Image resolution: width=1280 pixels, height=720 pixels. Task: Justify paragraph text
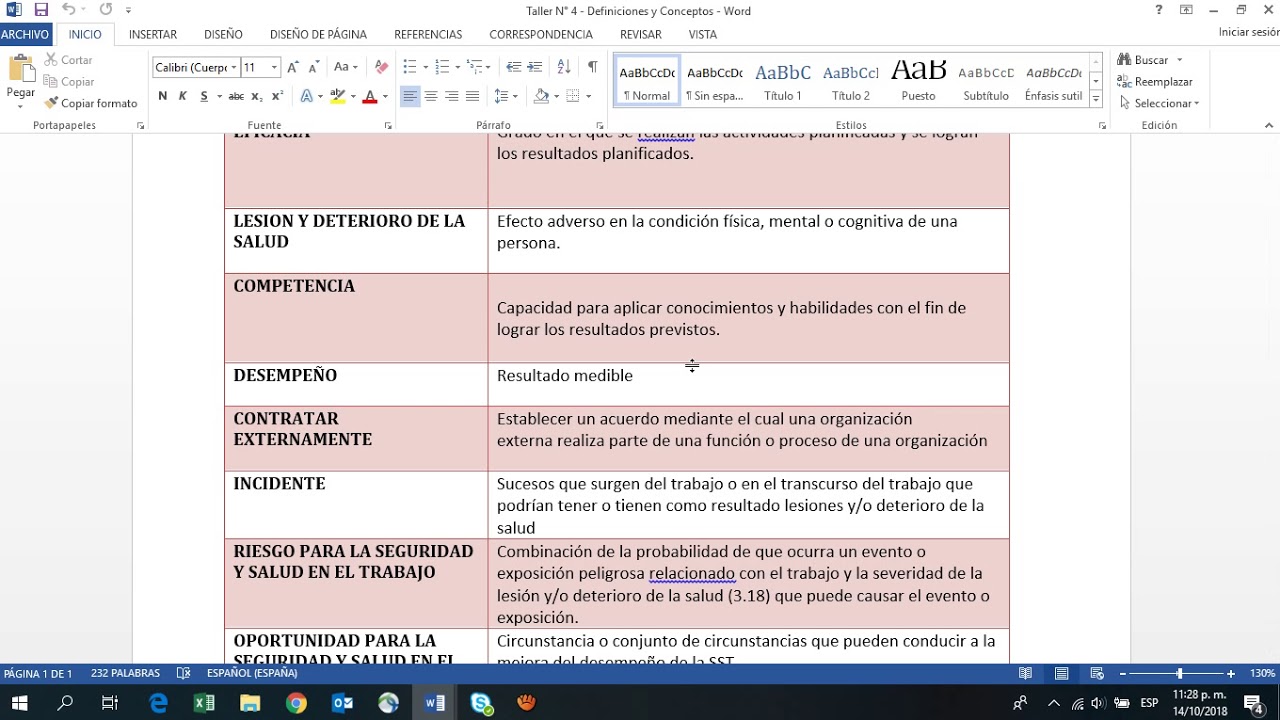click(473, 96)
